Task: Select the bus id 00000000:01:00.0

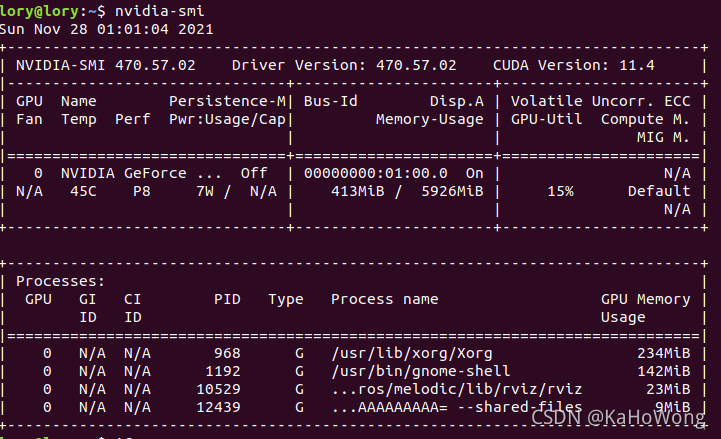Action: (x=376, y=173)
